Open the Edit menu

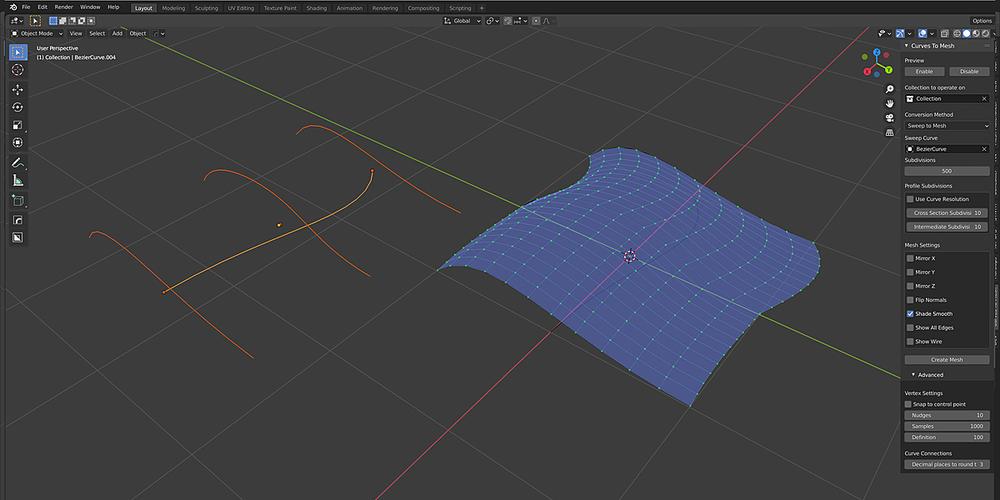(x=42, y=7)
